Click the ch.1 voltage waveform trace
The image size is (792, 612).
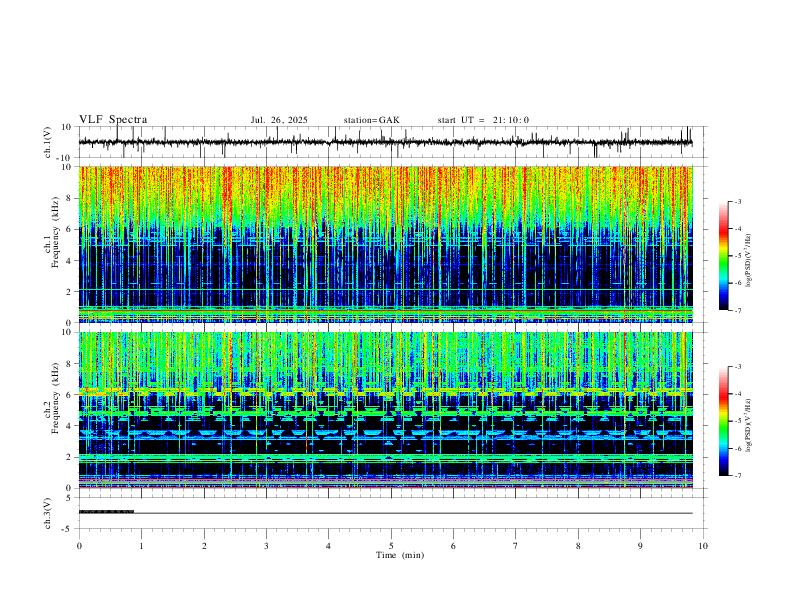click(x=385, y=142)
